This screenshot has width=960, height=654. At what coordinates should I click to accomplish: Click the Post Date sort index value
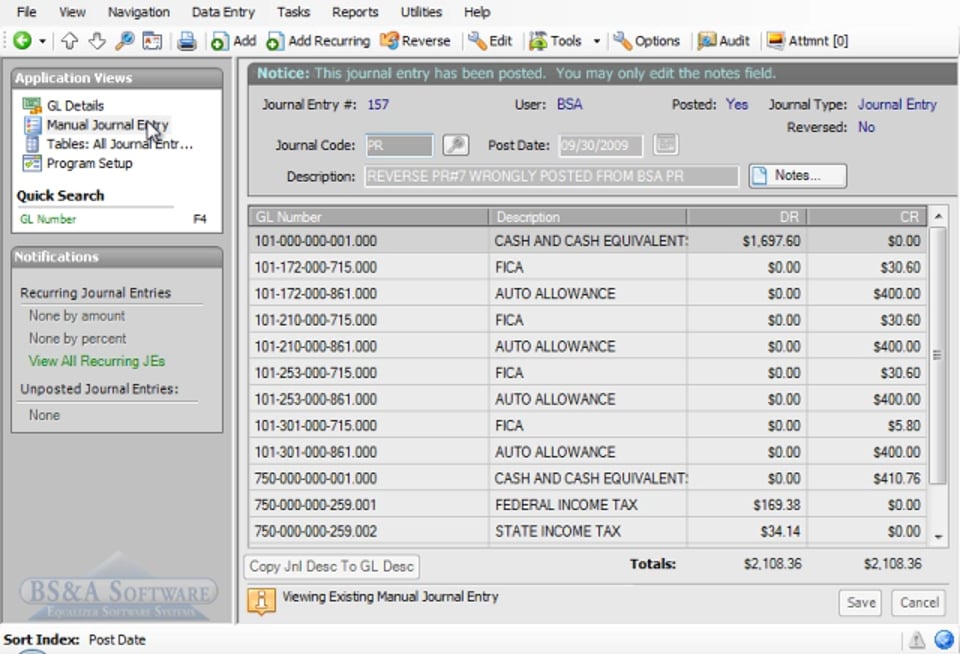pyautogui.click(x=117, y=640)
